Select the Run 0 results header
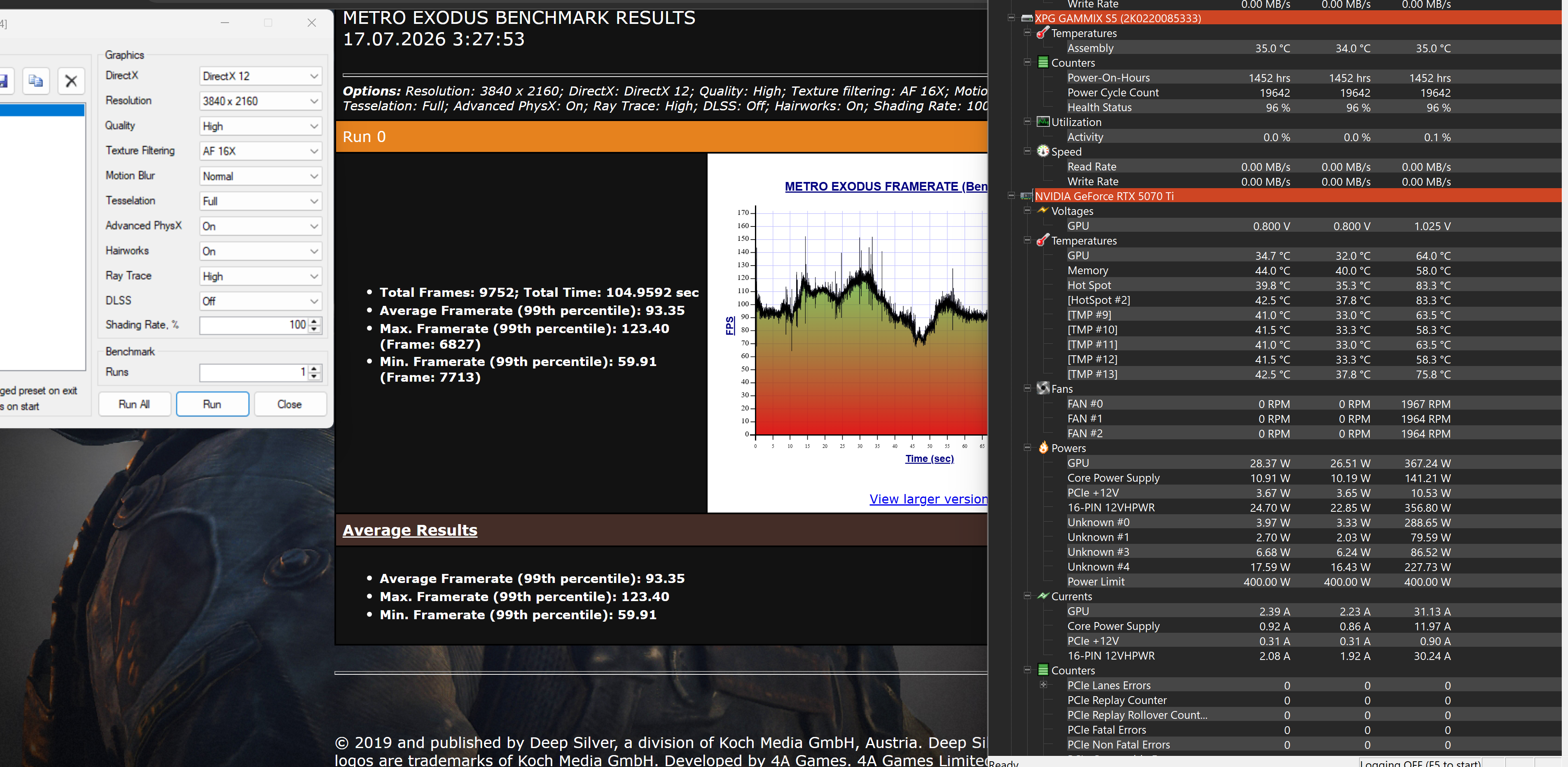Image resolution: width=1568 pixels, height=767 pixels. click(661, 136)
